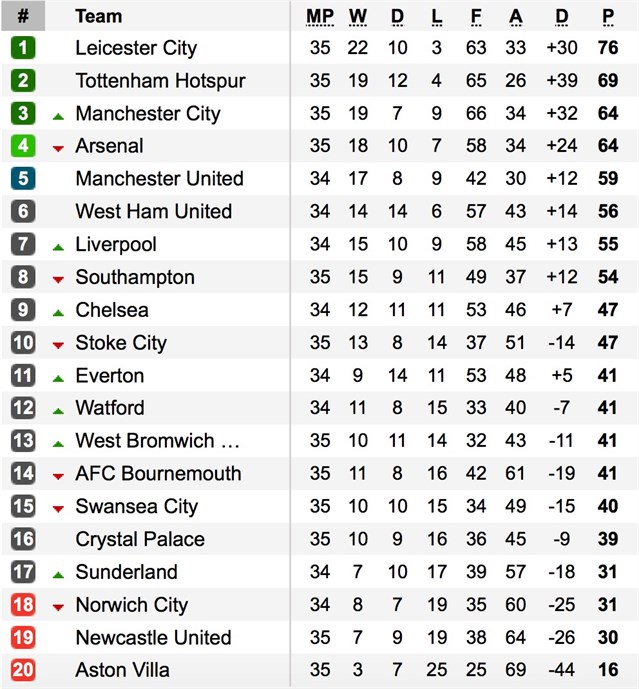The height and width of the screenshot is (689, 639).
Task: Click the green rank 1 badge
Action: (x=23, y=47)
